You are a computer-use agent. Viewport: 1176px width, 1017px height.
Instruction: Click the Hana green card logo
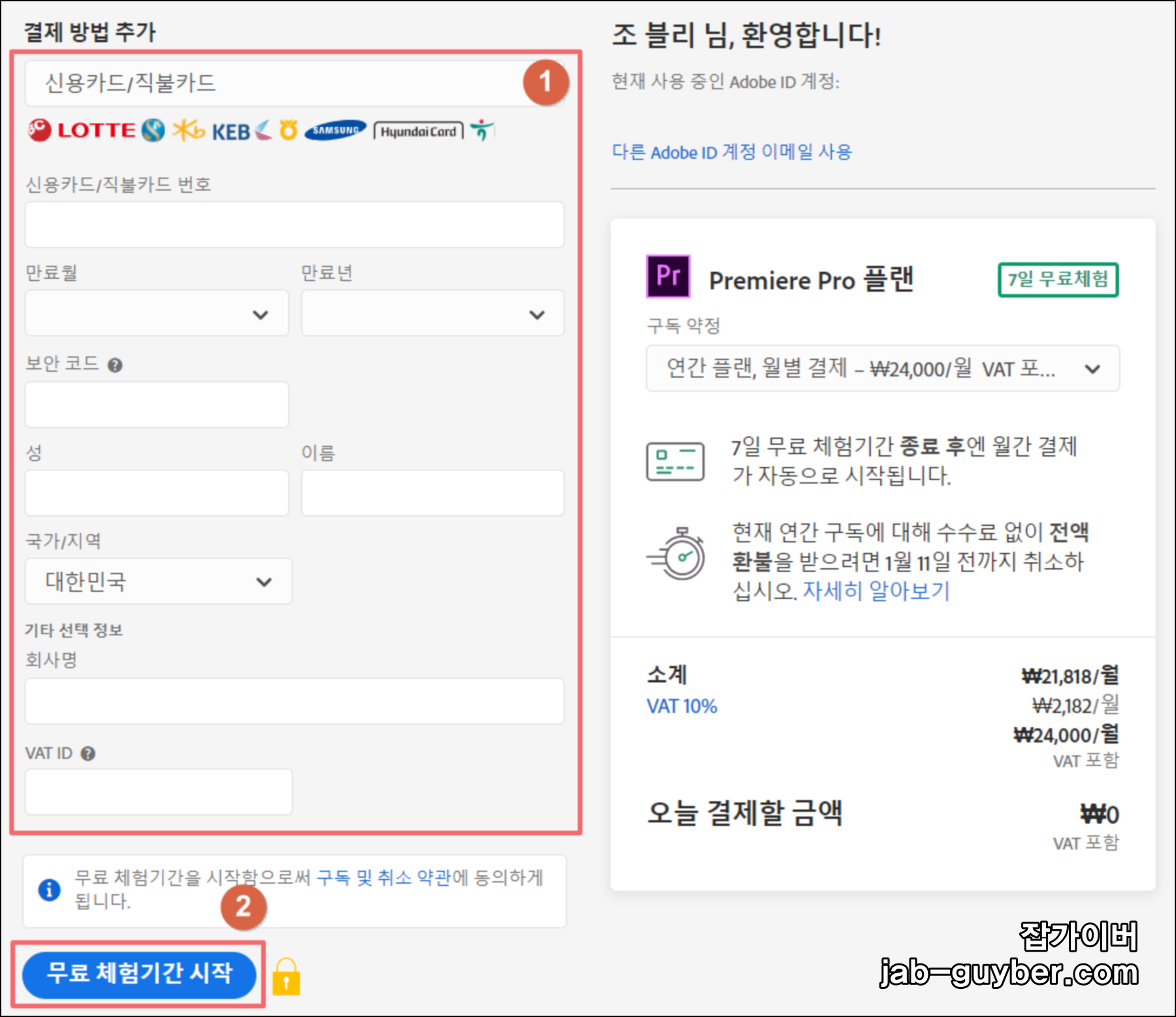(482, 130)
